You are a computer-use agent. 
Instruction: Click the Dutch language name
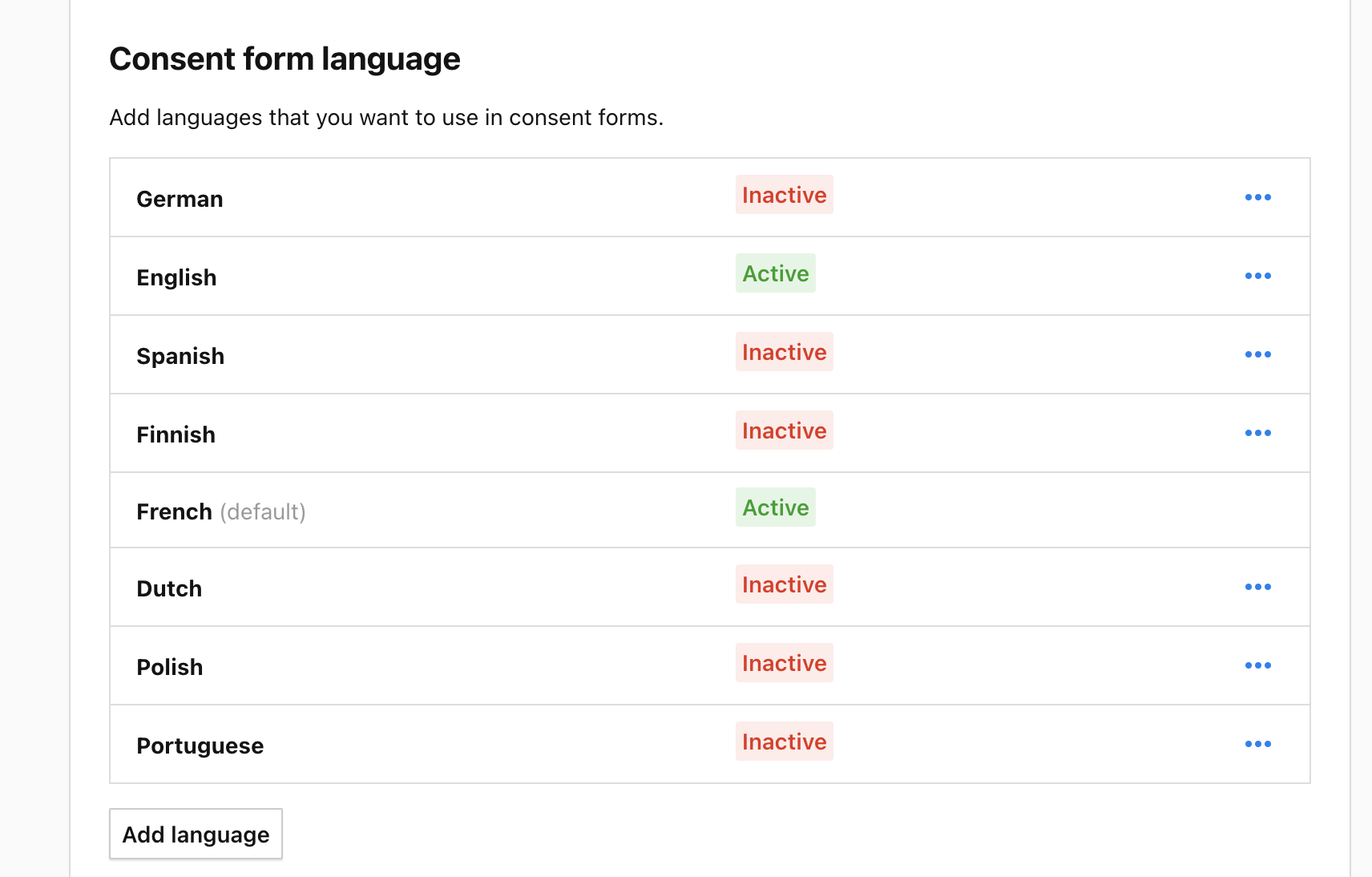click(169, 588)
